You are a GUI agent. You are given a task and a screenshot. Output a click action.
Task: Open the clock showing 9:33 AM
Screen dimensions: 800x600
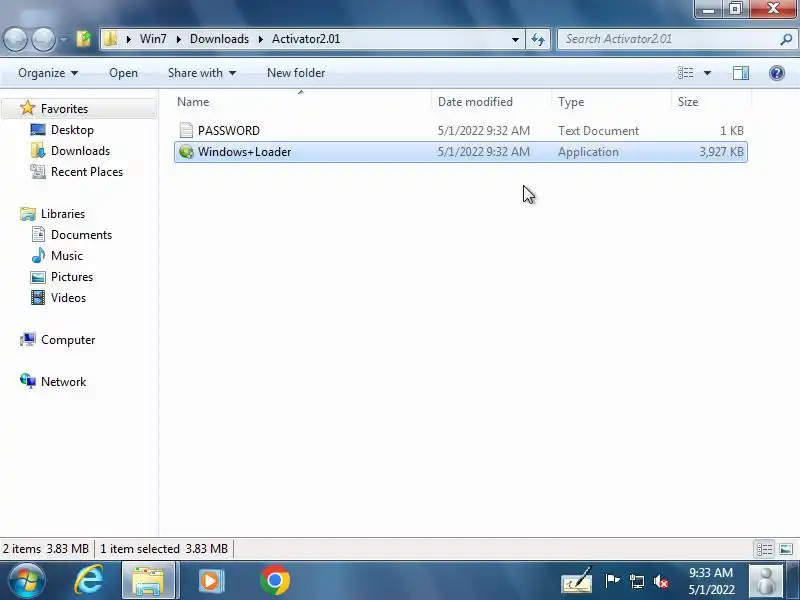click(x=711, y=581)
